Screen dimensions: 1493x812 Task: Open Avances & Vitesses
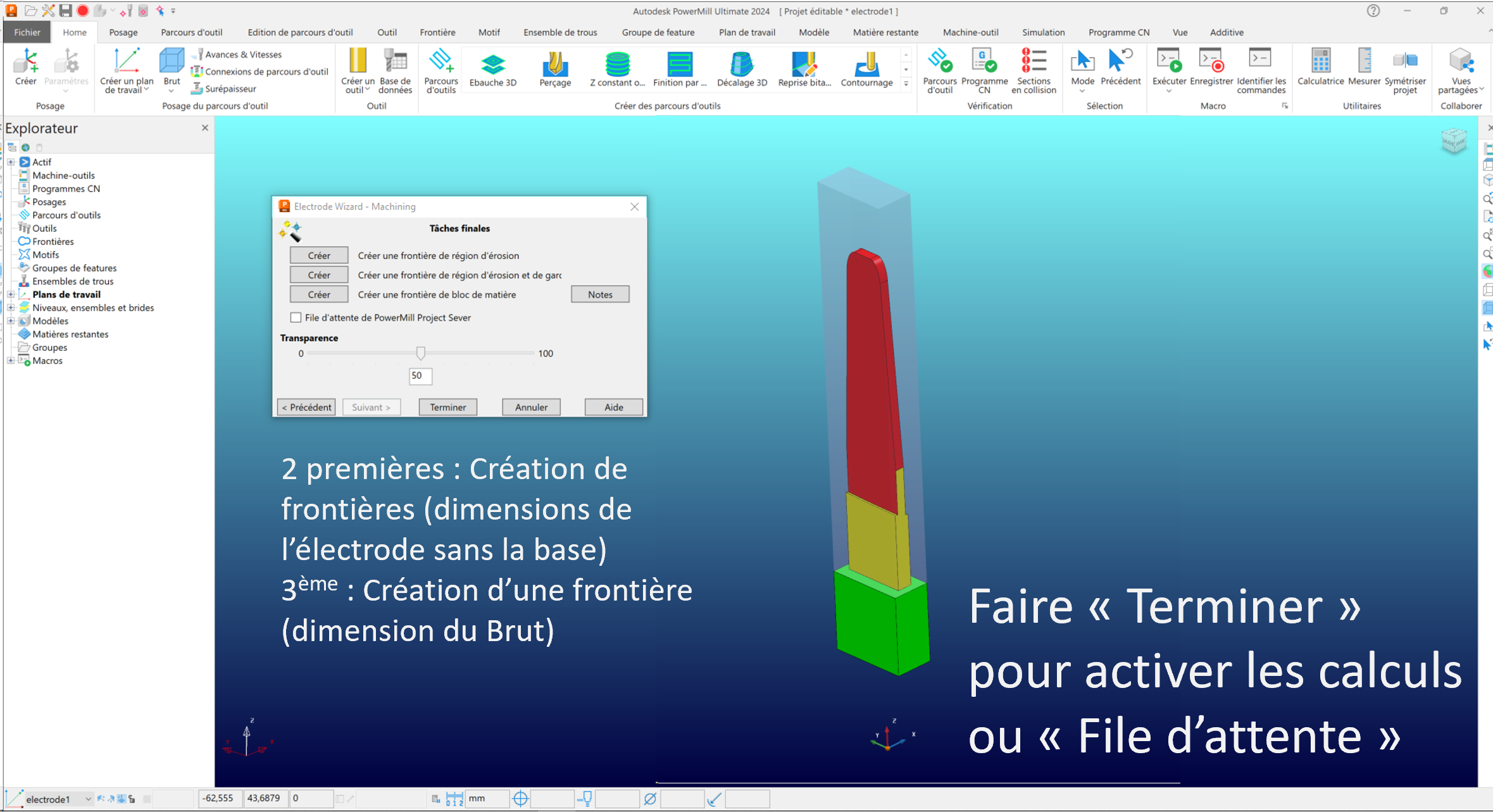click(237, 54)
